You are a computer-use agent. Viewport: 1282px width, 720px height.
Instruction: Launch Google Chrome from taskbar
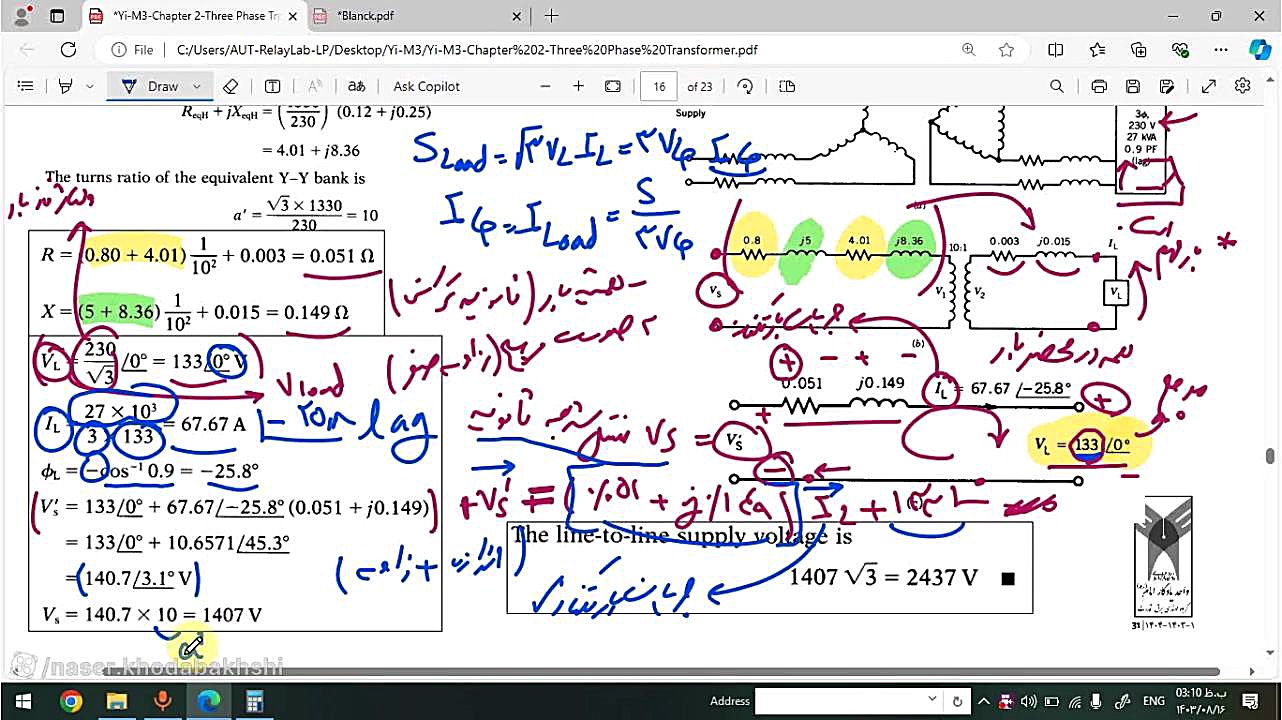pyautogui.click(x=70, y=701)
